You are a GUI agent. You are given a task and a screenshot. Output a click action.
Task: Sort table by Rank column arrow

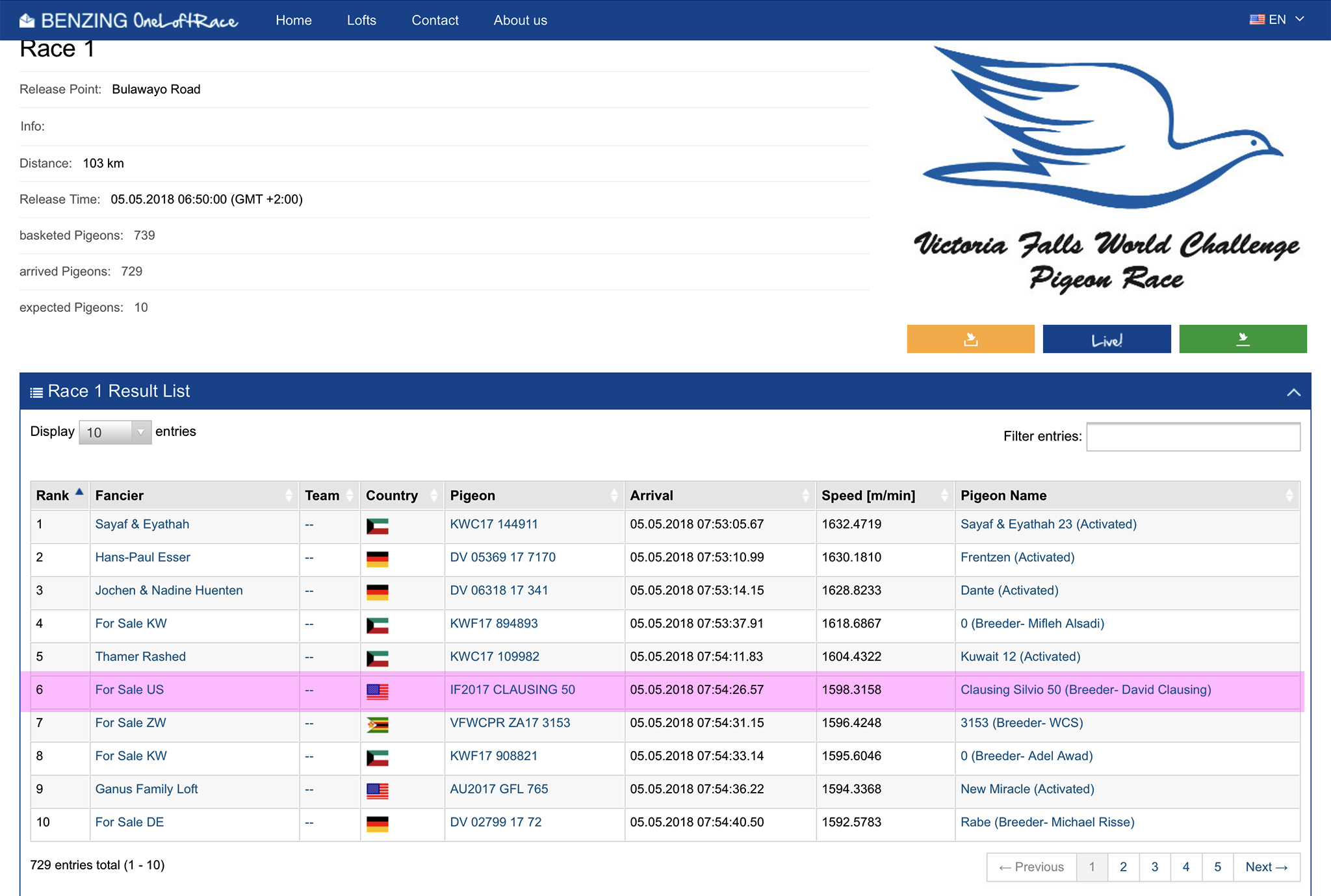(79, 493)
